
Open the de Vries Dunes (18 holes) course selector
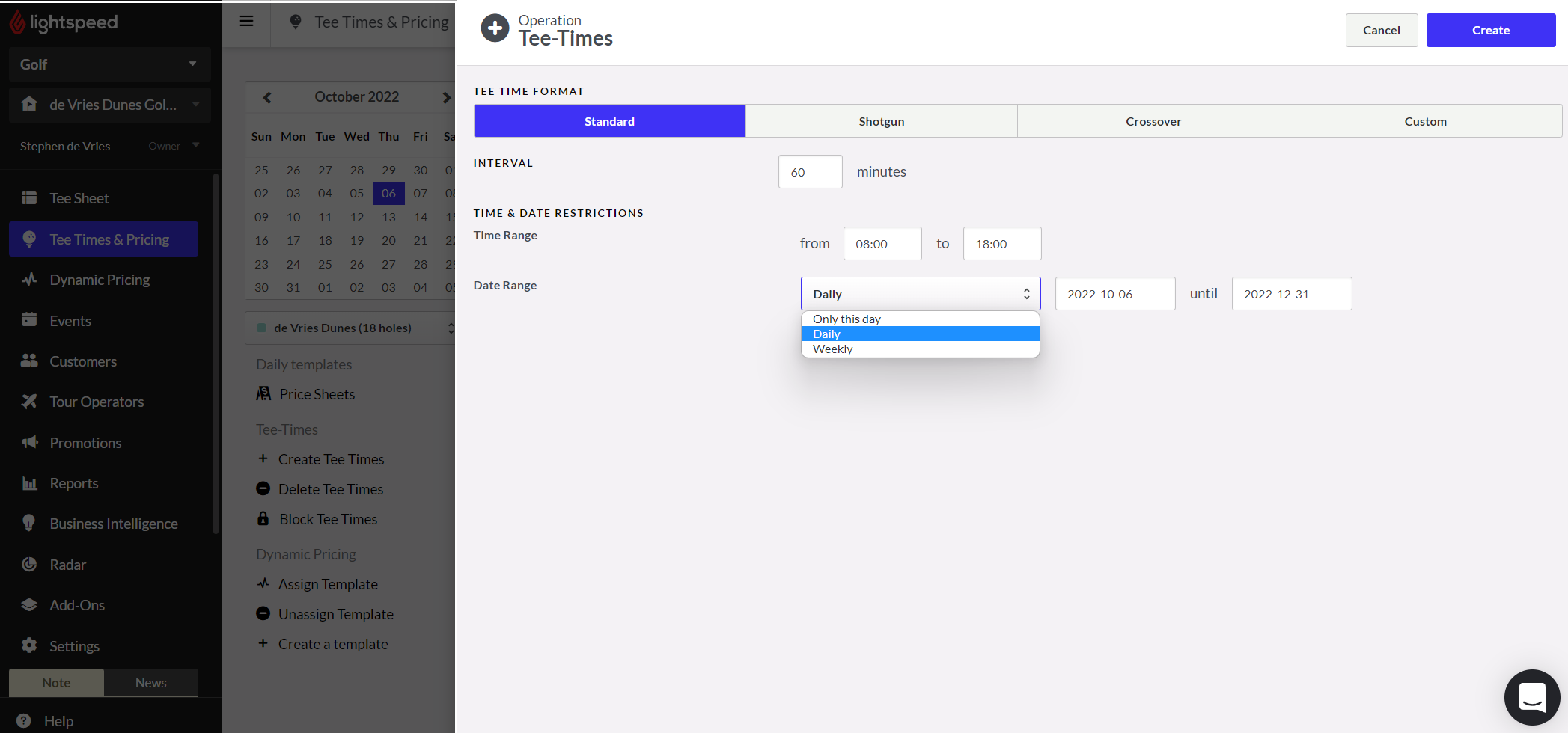pyautogui.click(x=352, y=328)
